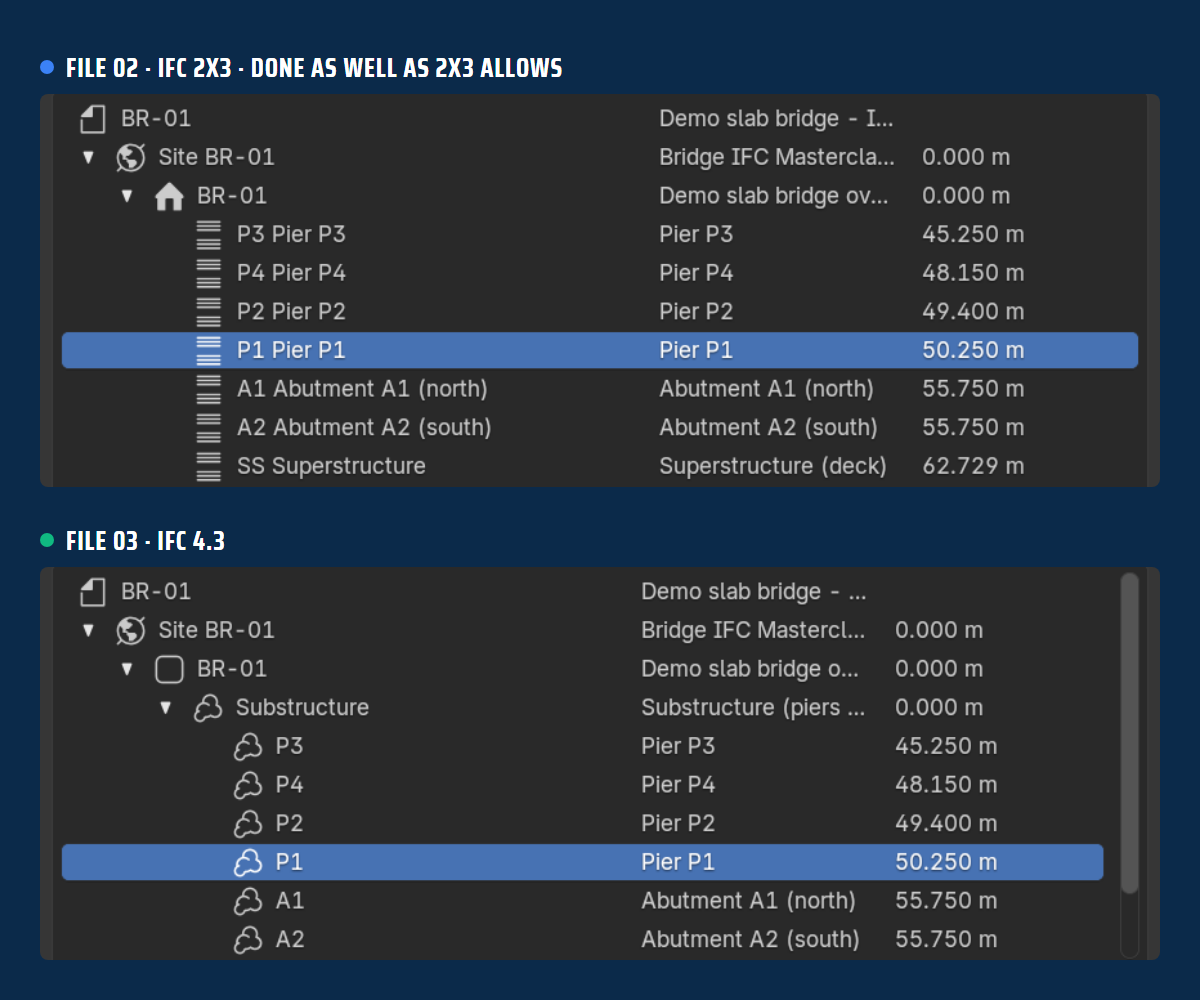Collapse the BR-01 building node in File 02
This screenshot has height=1000, width=1200.
pyautogui.click(x=127, y=196)
